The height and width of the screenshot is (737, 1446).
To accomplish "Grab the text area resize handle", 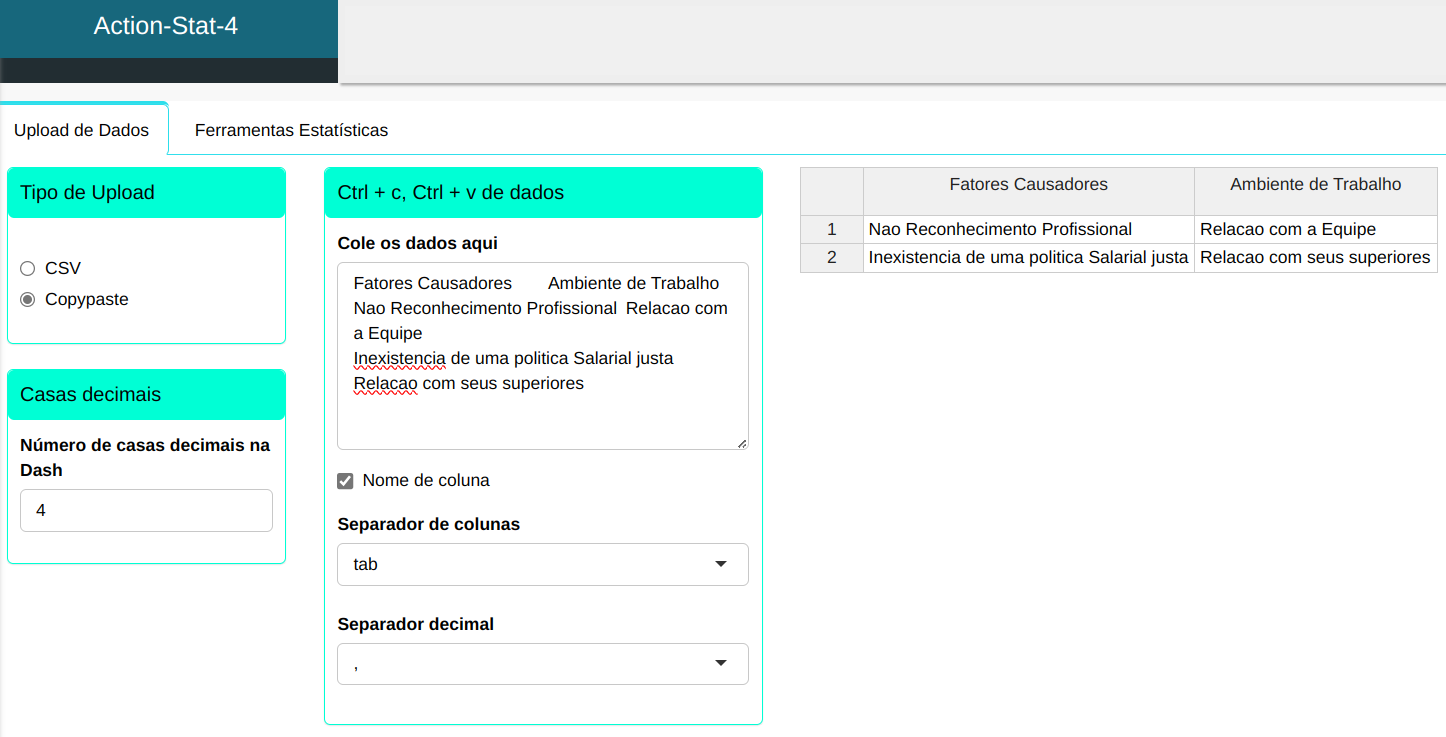I will pyautogui.click(x=742, y=443).
